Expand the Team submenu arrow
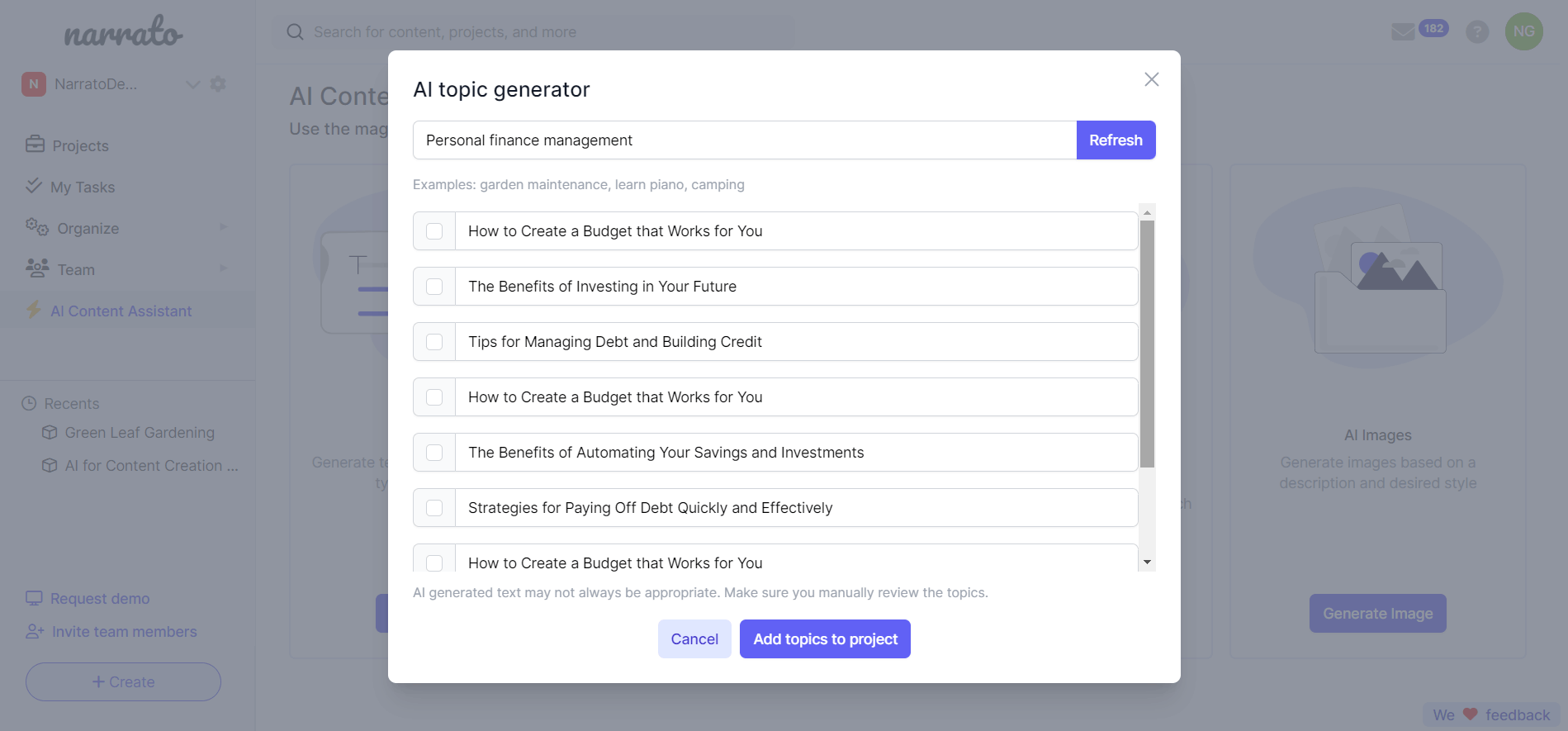 tap(223, 269)
